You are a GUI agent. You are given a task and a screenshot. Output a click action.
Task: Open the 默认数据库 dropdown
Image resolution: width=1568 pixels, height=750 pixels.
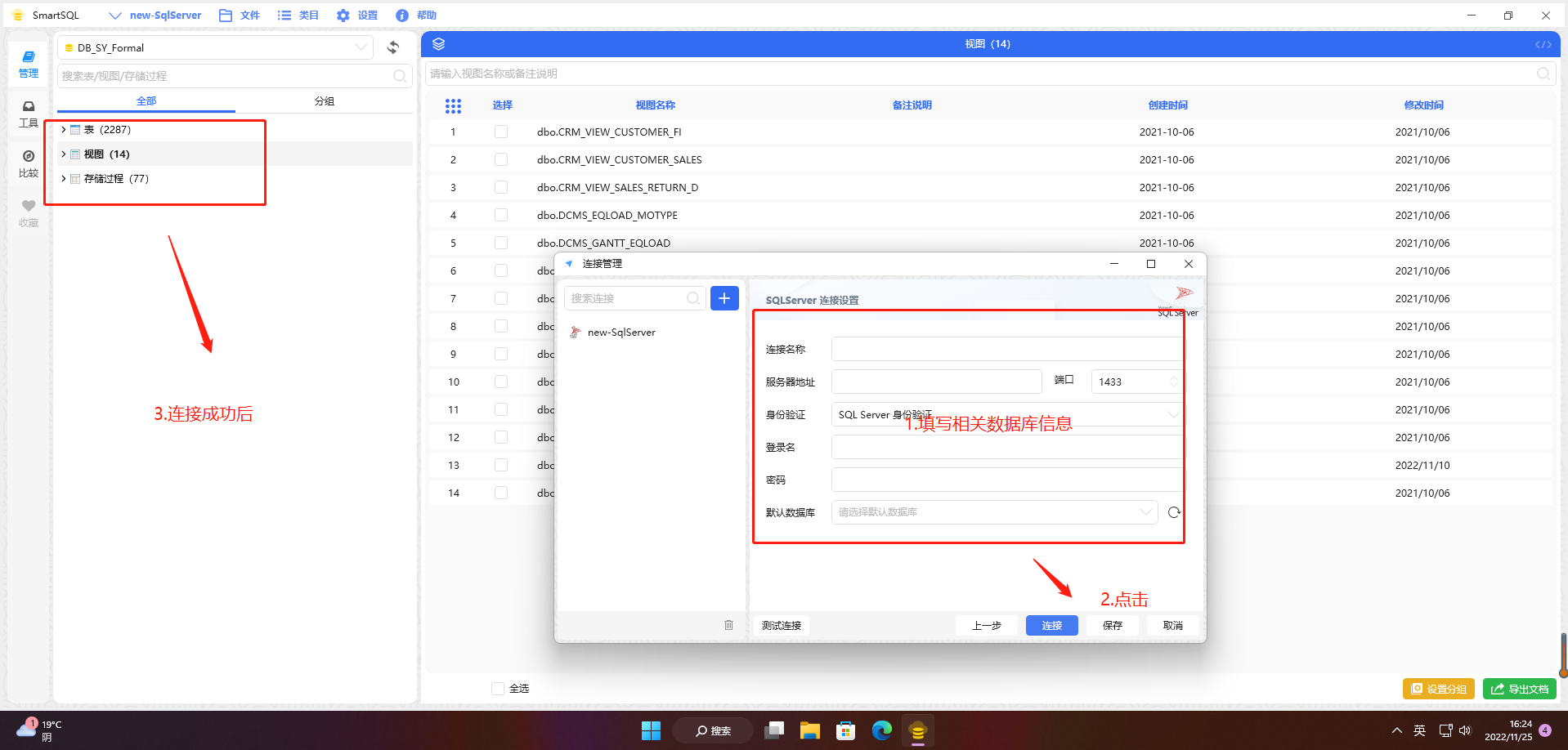click(x=994, y=512)
